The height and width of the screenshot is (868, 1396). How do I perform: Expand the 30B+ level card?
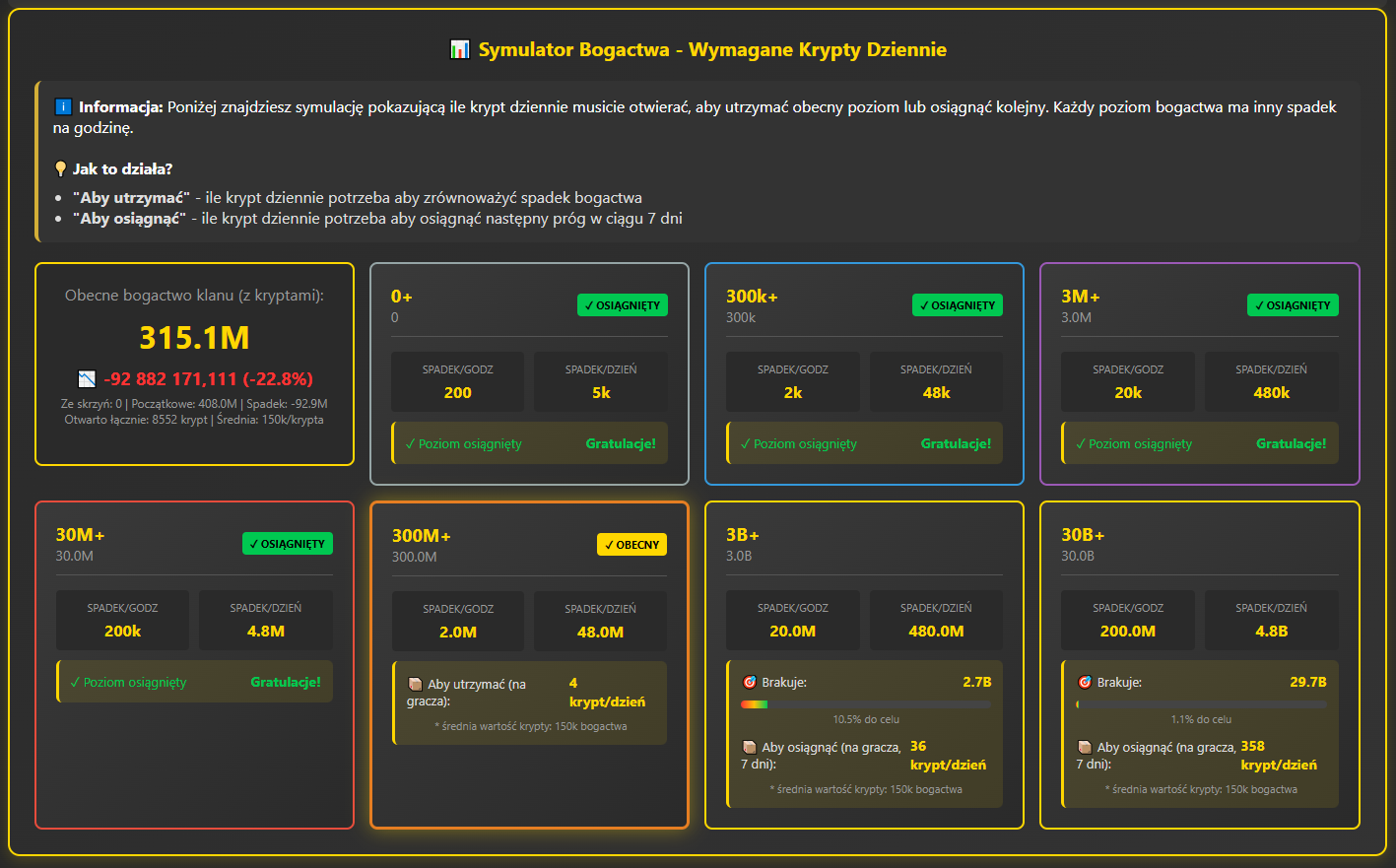pyautogui.click(x=1199, y=664)
